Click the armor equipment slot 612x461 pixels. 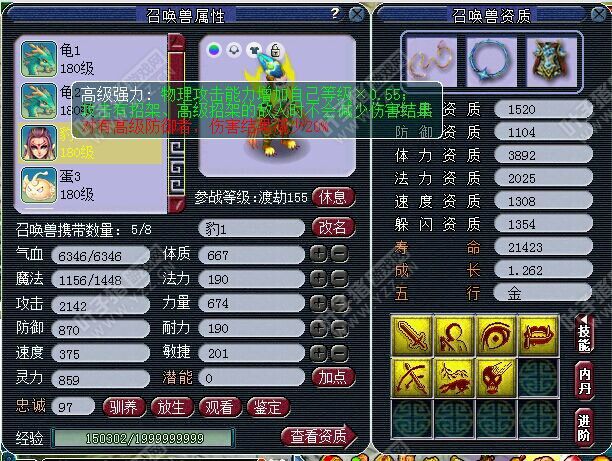(551, 62)
